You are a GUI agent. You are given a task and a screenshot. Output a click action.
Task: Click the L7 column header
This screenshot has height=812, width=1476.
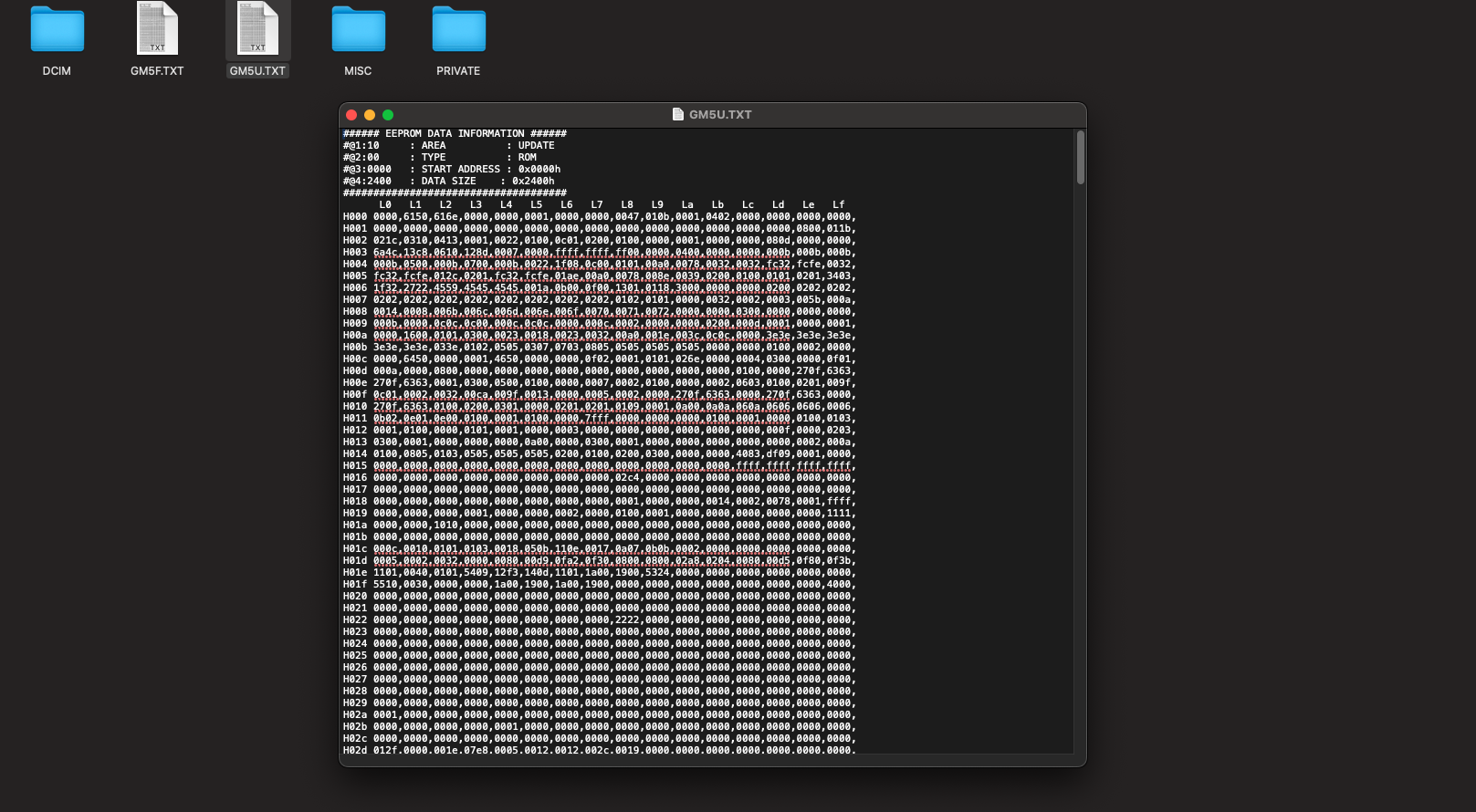click(x=597, y=205)
